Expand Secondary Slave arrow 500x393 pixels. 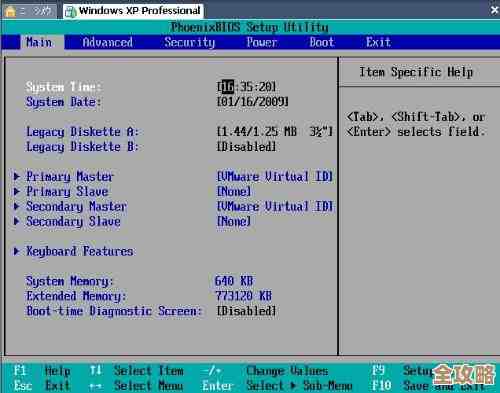coord(16,221)
